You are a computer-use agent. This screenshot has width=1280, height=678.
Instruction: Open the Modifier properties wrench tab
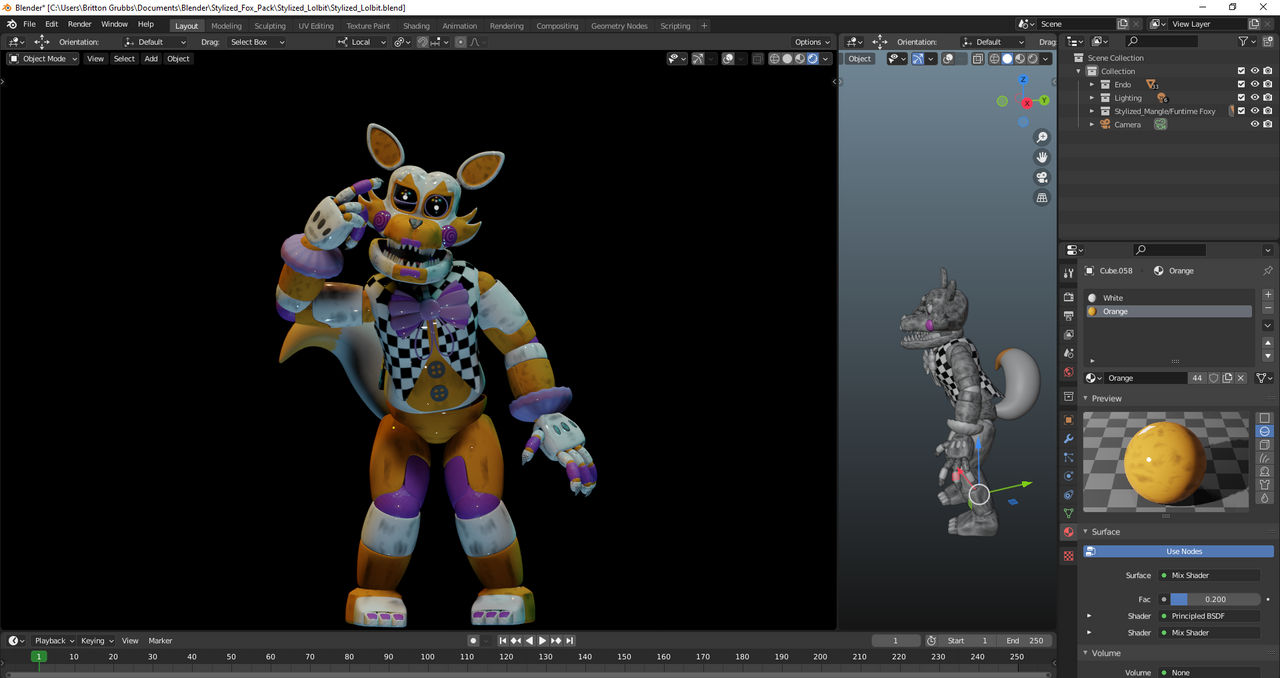[x=1068, y=439]
